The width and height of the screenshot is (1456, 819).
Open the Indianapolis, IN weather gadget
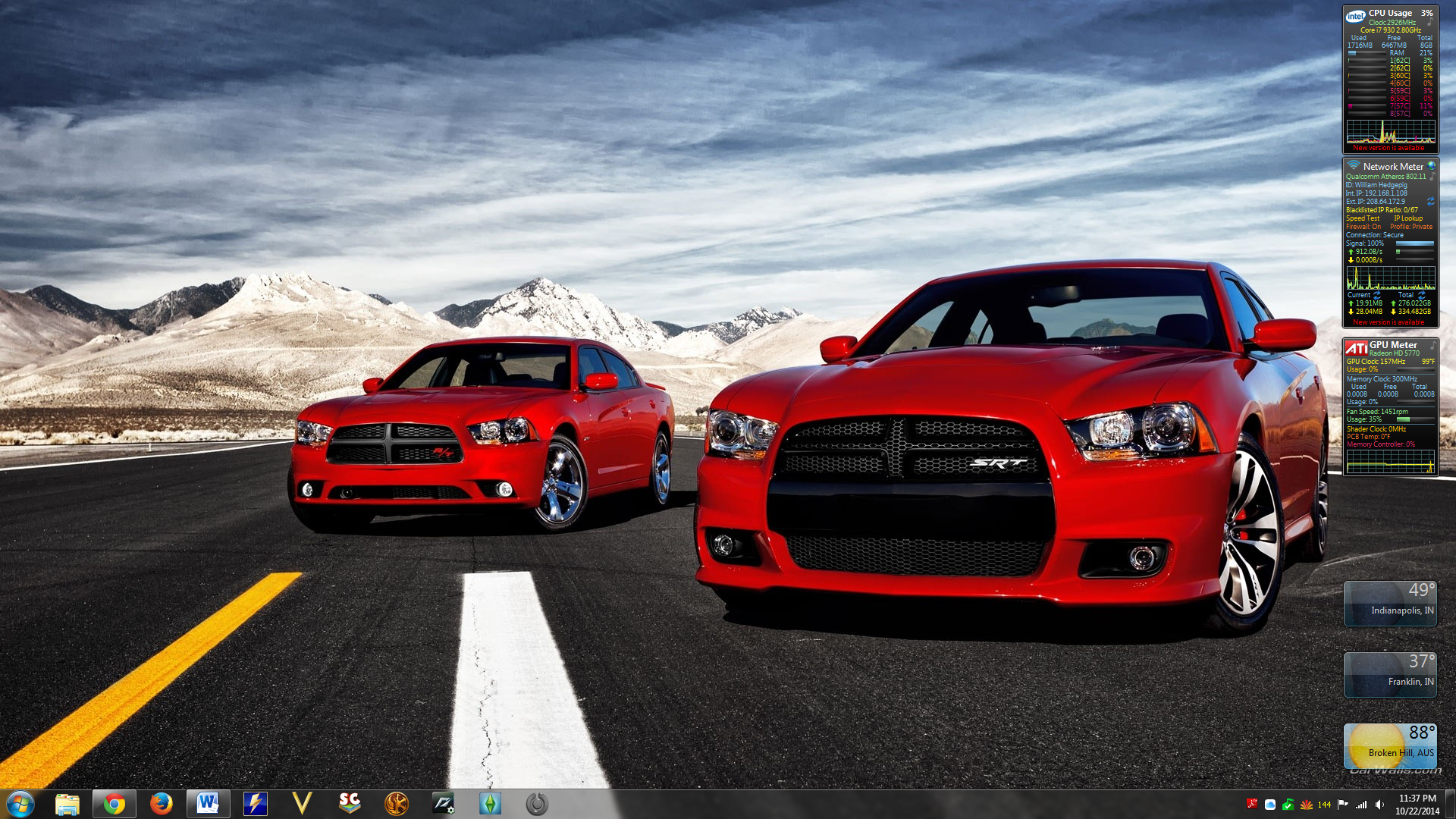click(1390, 604)
